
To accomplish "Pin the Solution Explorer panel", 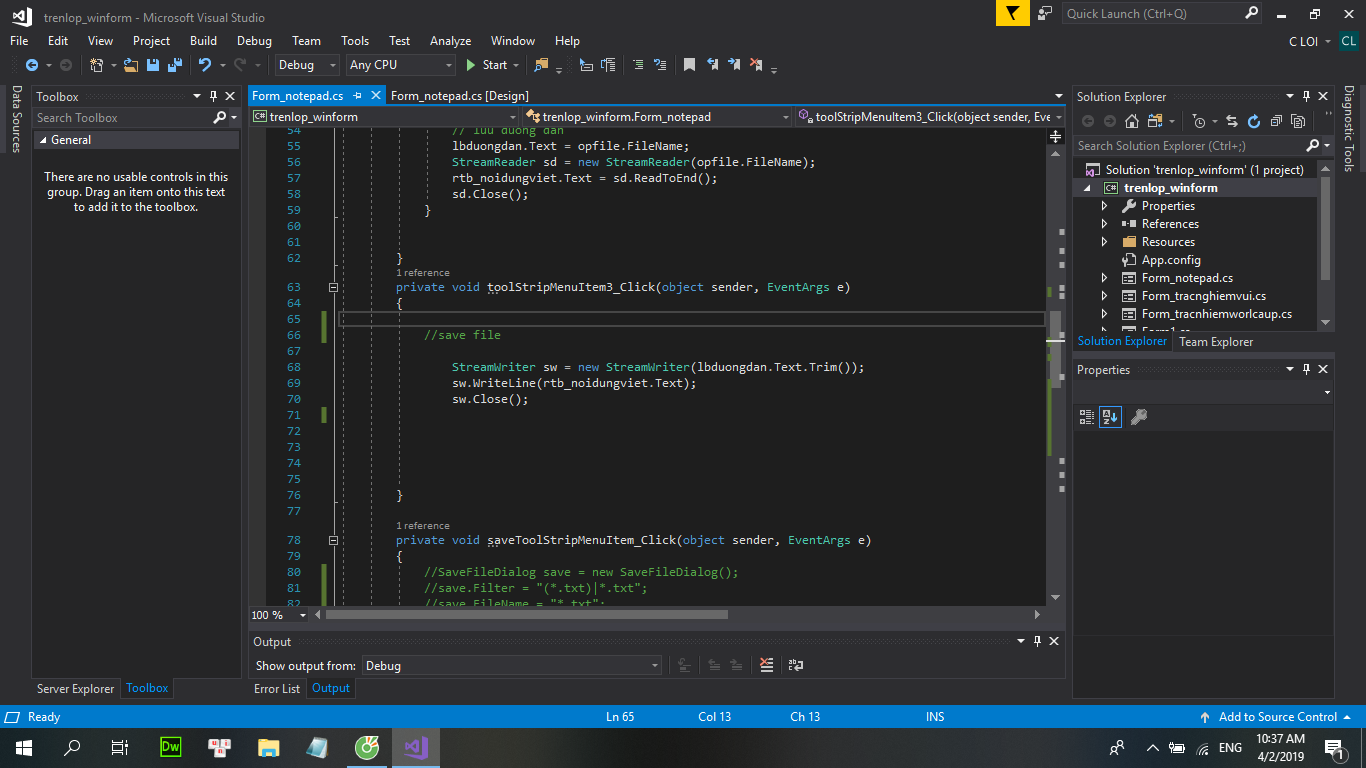I will click(x=1307, y=96).
